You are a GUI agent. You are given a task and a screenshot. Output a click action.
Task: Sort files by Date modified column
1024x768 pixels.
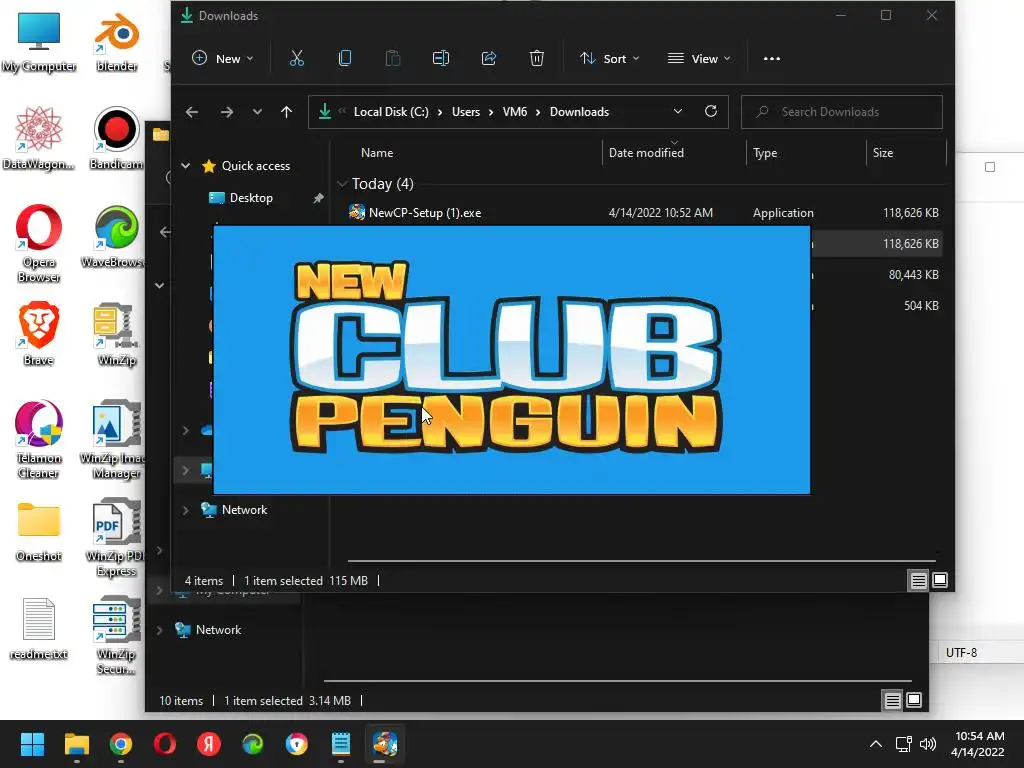tap(646, 153)
